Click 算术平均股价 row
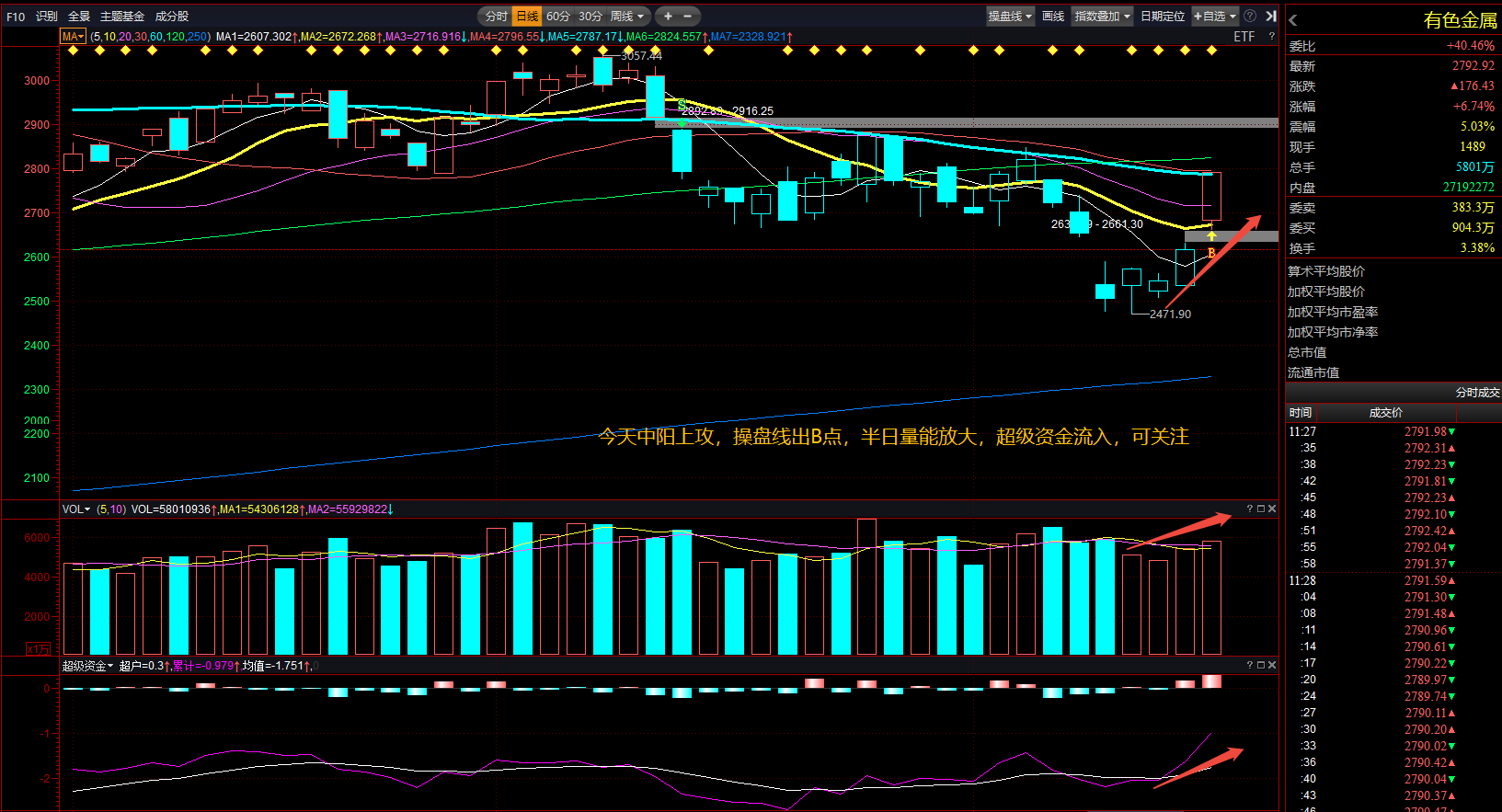 pyautogui.click(x=1393, y=271)
